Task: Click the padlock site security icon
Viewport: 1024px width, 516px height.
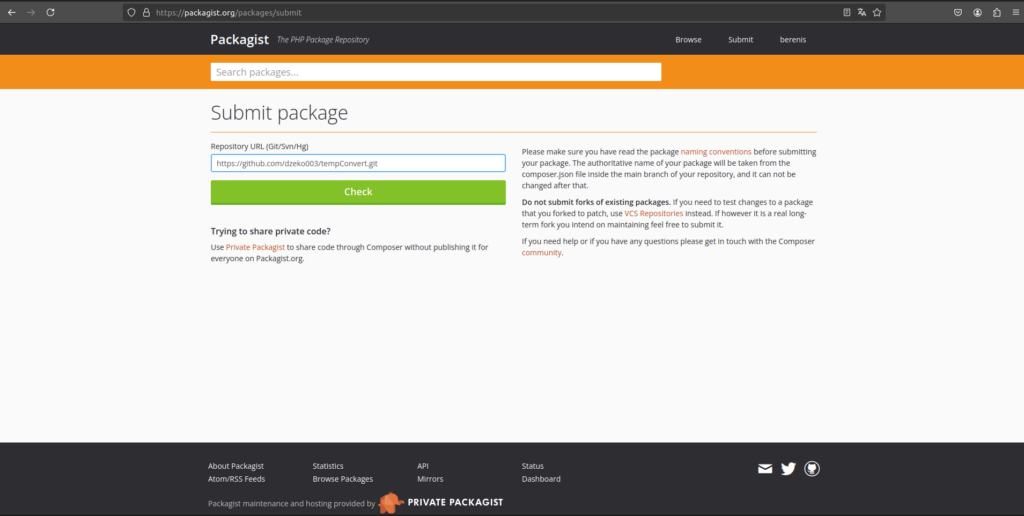Action: (x=146, y=12)
